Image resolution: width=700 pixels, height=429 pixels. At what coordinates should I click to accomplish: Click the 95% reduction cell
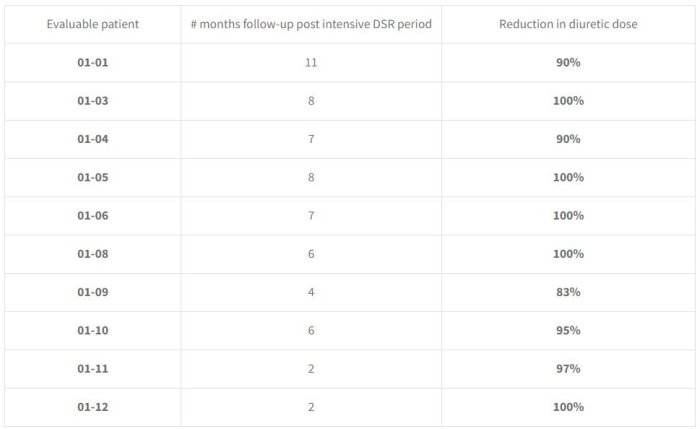[x=567, y=331]
